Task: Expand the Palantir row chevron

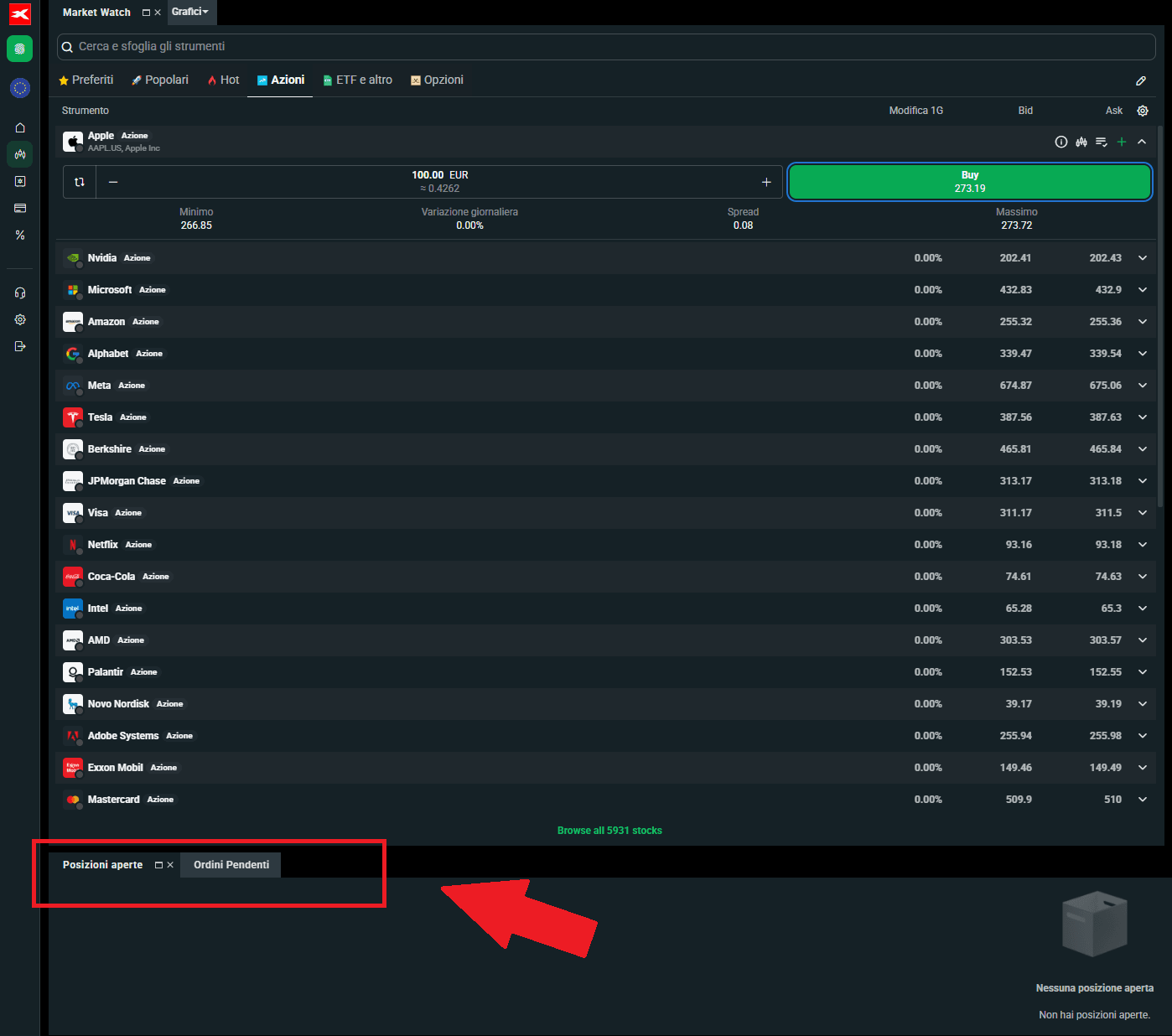Action: pyautogui.click(x=1143, y=672)
